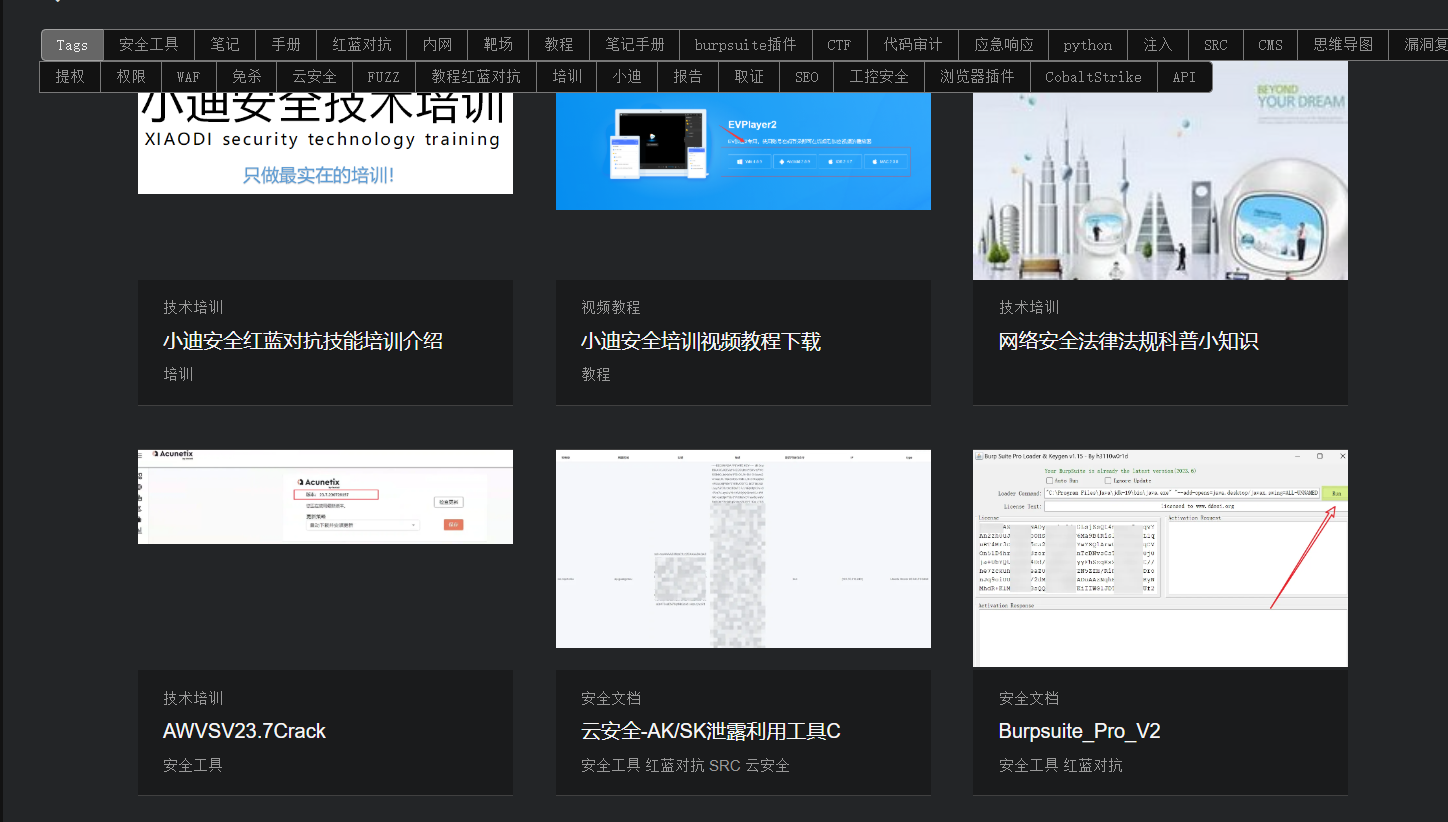Image resolution: width=1448 pixels, height=822 pixels.
Task: Open the 小迪安全培训视频教程下载 post title
Action: pos(700,341)
